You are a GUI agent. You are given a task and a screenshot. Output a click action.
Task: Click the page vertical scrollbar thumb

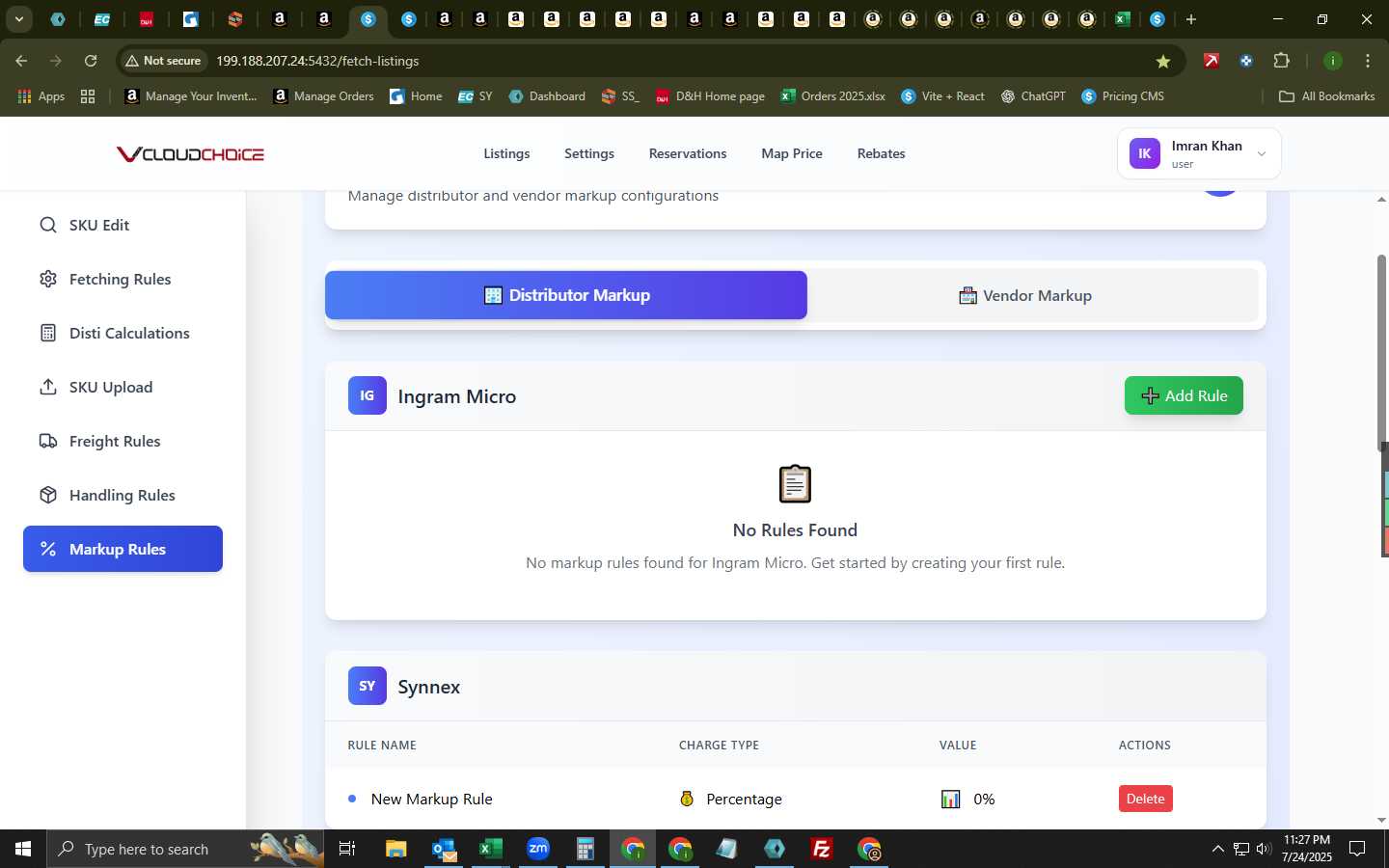click(1381, 352)
